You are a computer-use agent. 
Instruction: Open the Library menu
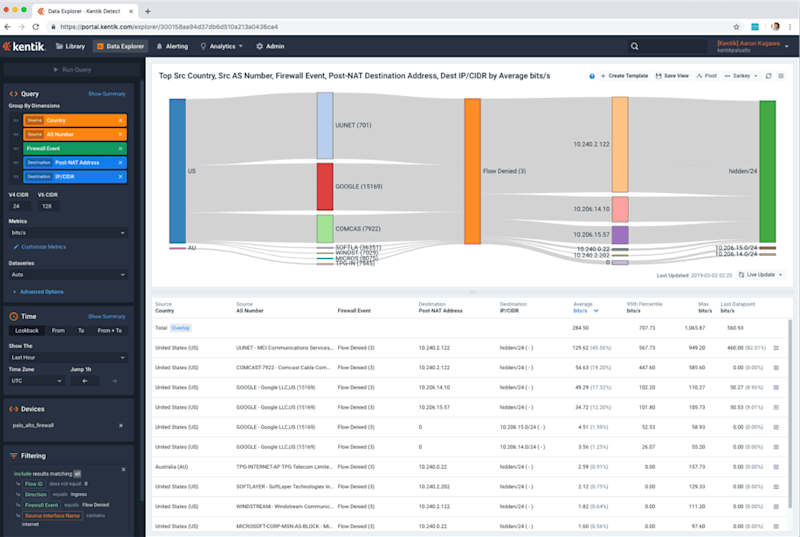[70, 46]
